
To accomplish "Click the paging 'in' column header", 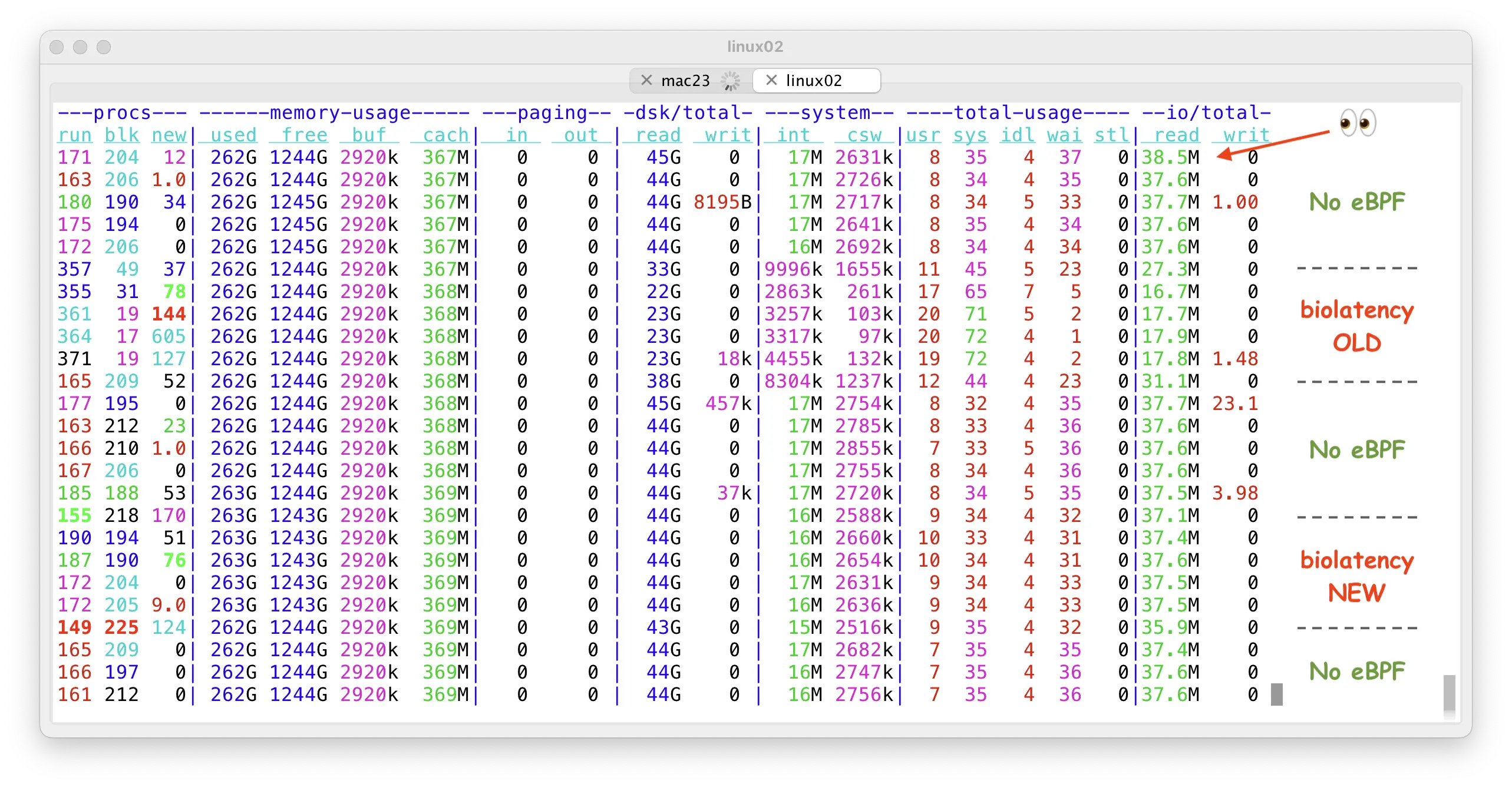I will pyautogui.click(x=517, y=135).
